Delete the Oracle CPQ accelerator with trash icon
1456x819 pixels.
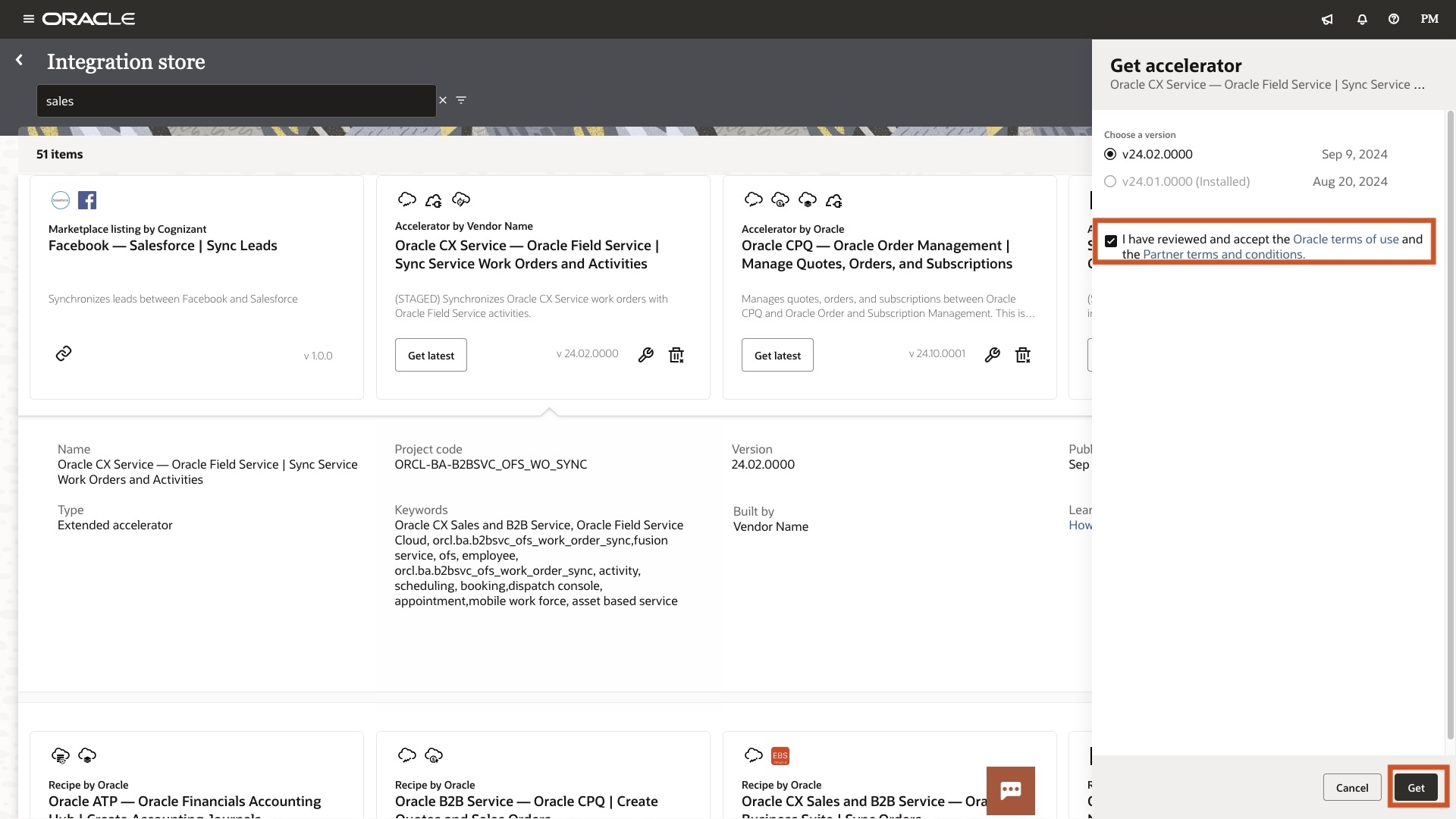click(1023, 355)
